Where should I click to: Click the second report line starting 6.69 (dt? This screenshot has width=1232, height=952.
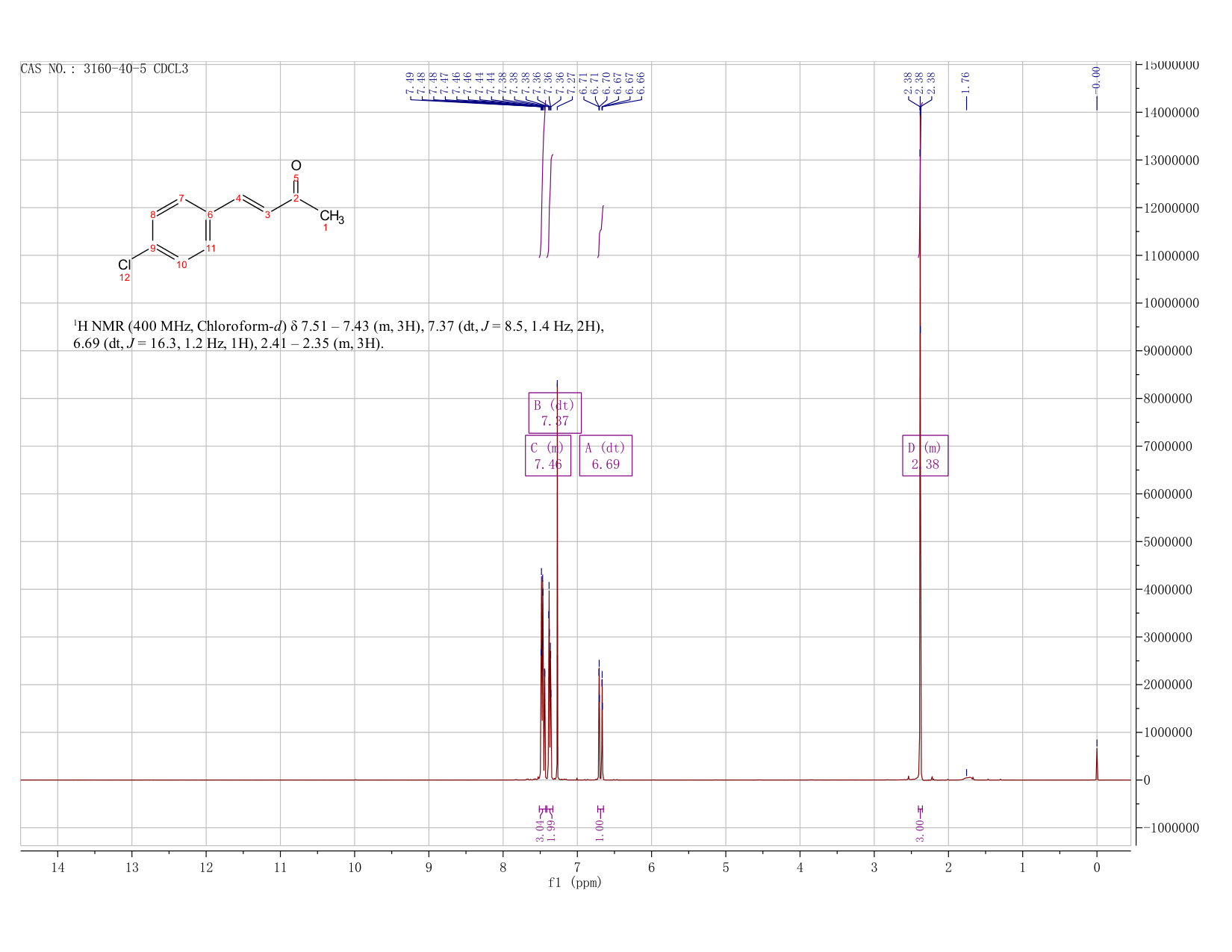228,344
